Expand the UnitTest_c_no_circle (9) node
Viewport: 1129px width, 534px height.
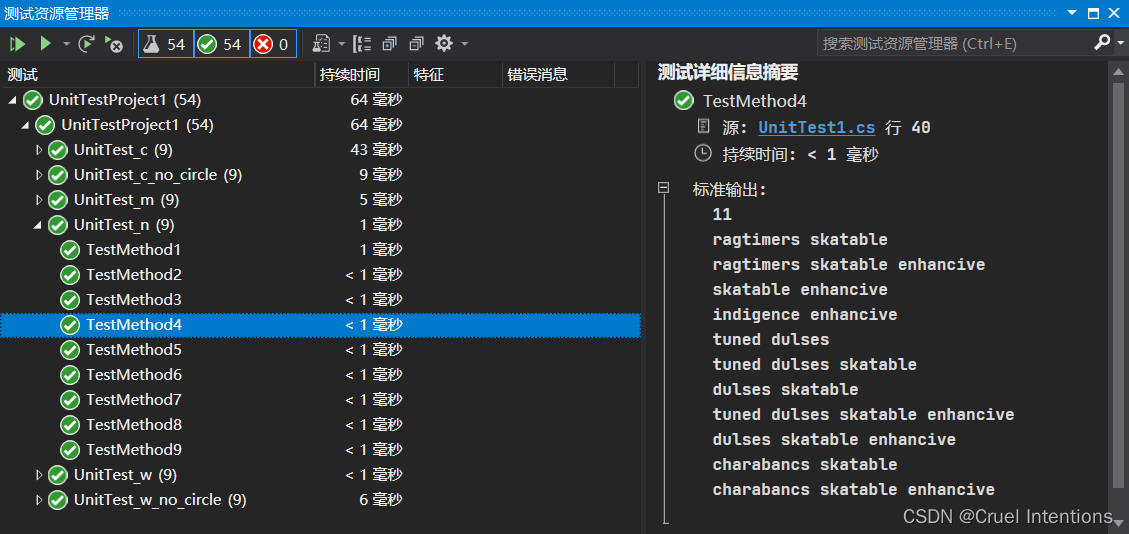point(39,175)
